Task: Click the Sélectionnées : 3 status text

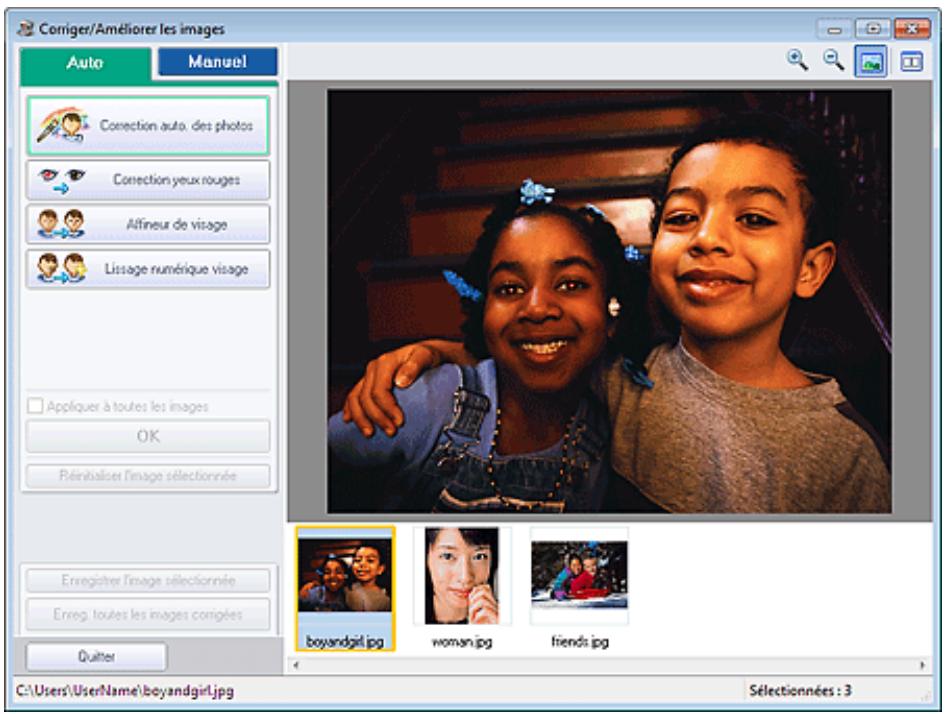Action: [800, 691]
